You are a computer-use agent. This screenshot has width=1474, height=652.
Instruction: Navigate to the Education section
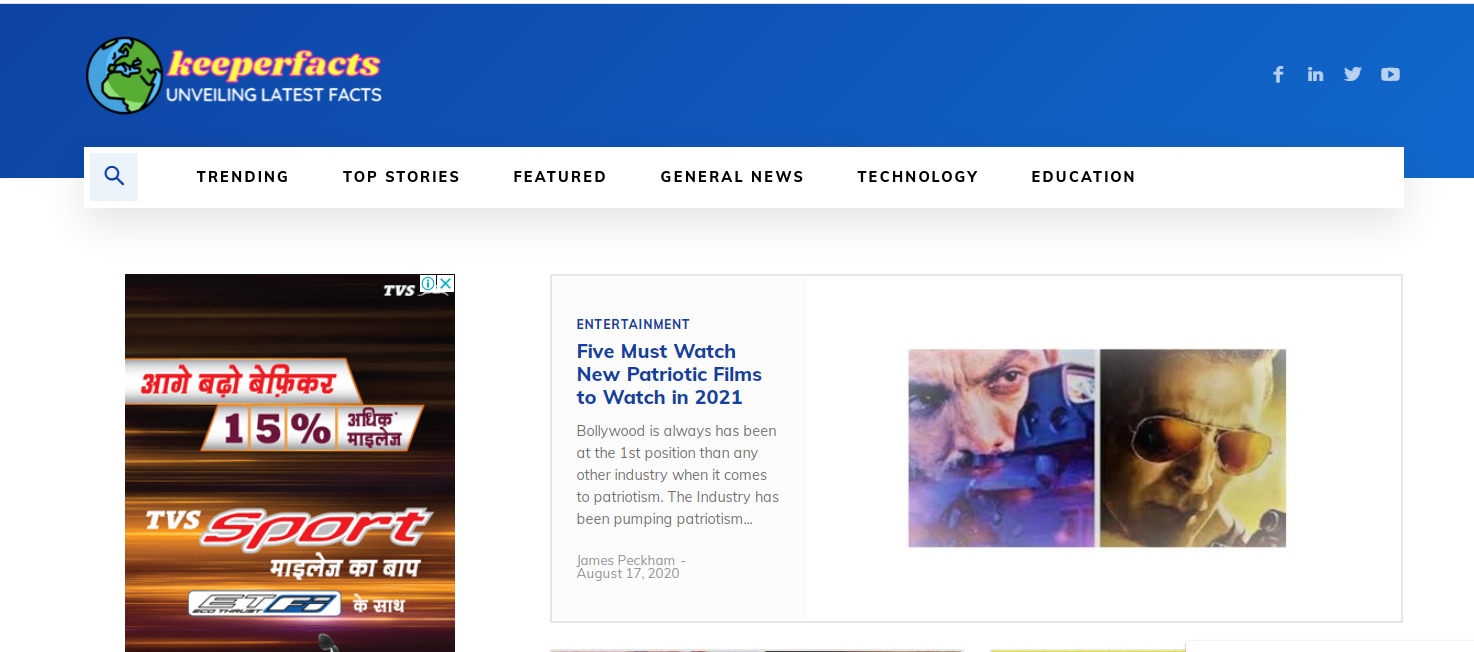tap(1083, 177)
